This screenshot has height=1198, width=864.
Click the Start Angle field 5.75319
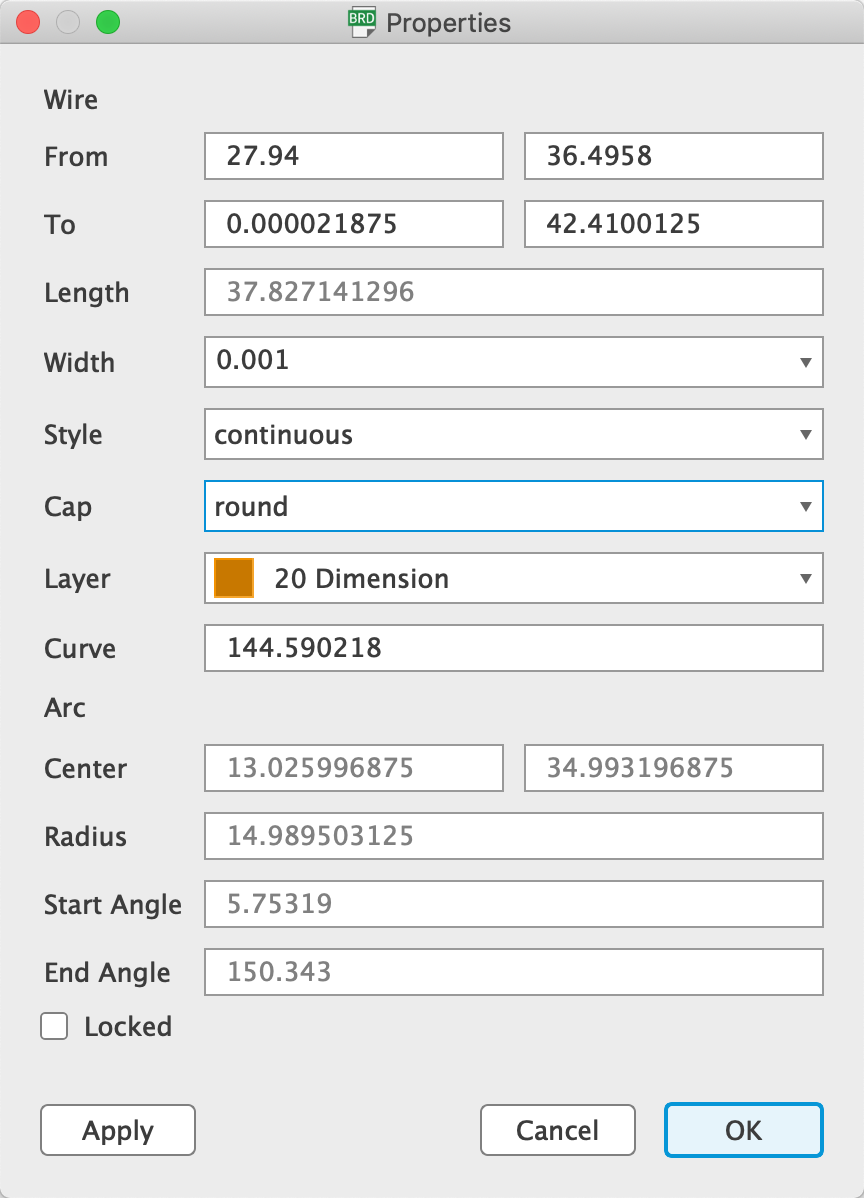pos(513,905)
